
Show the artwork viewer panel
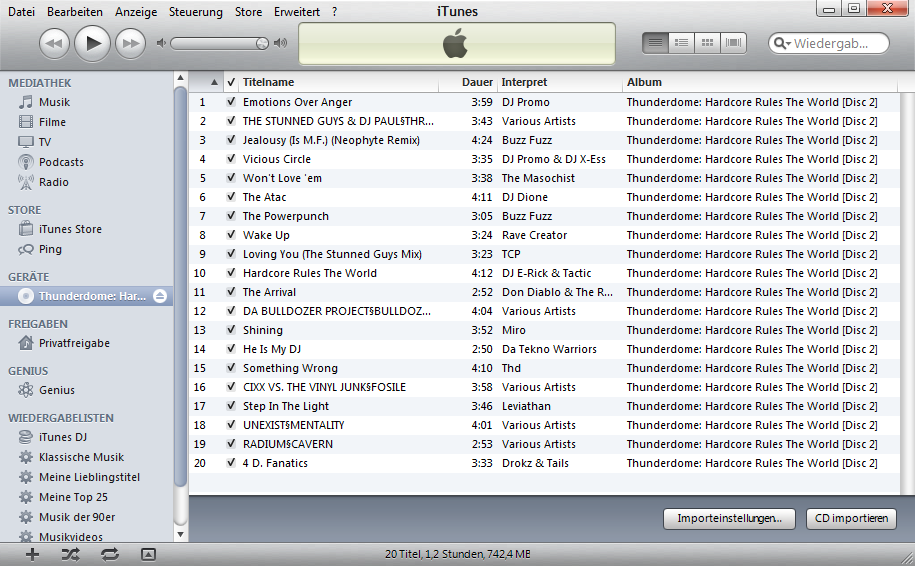[x=148, y=554]
